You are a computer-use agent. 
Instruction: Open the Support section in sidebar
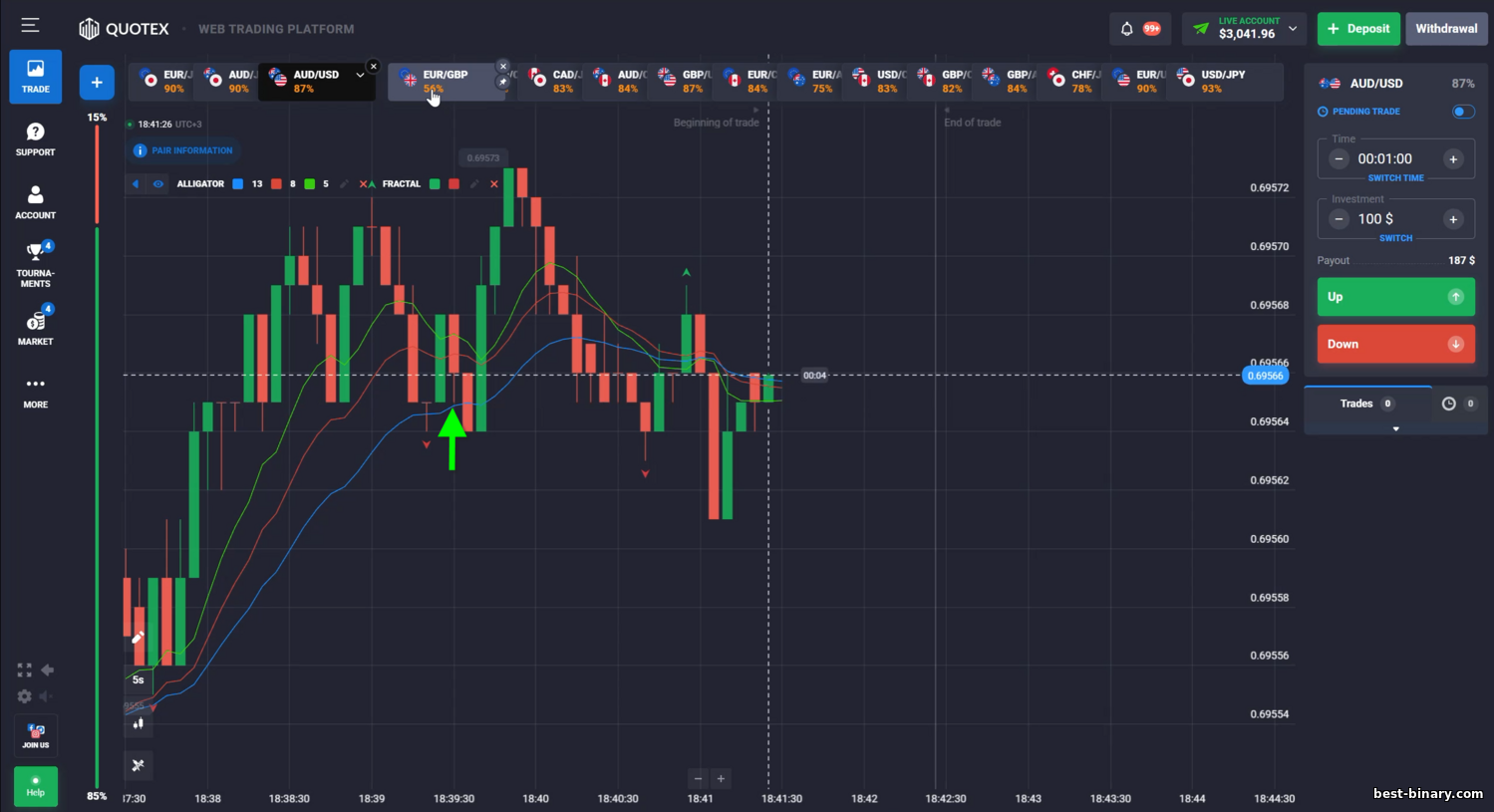click(x=36, y=138)
